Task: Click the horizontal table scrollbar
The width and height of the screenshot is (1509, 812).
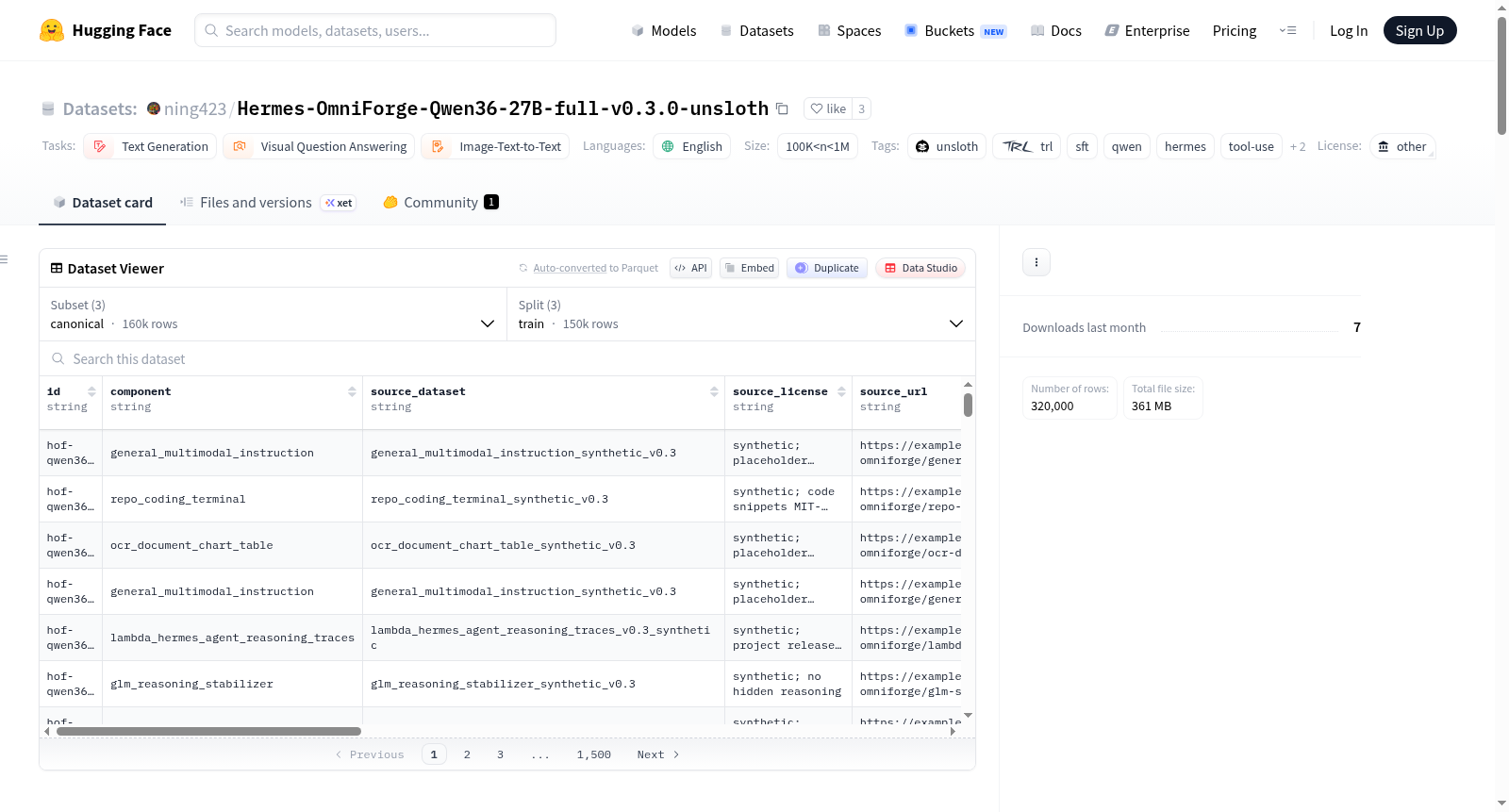Action: click(x=208, y=731)
